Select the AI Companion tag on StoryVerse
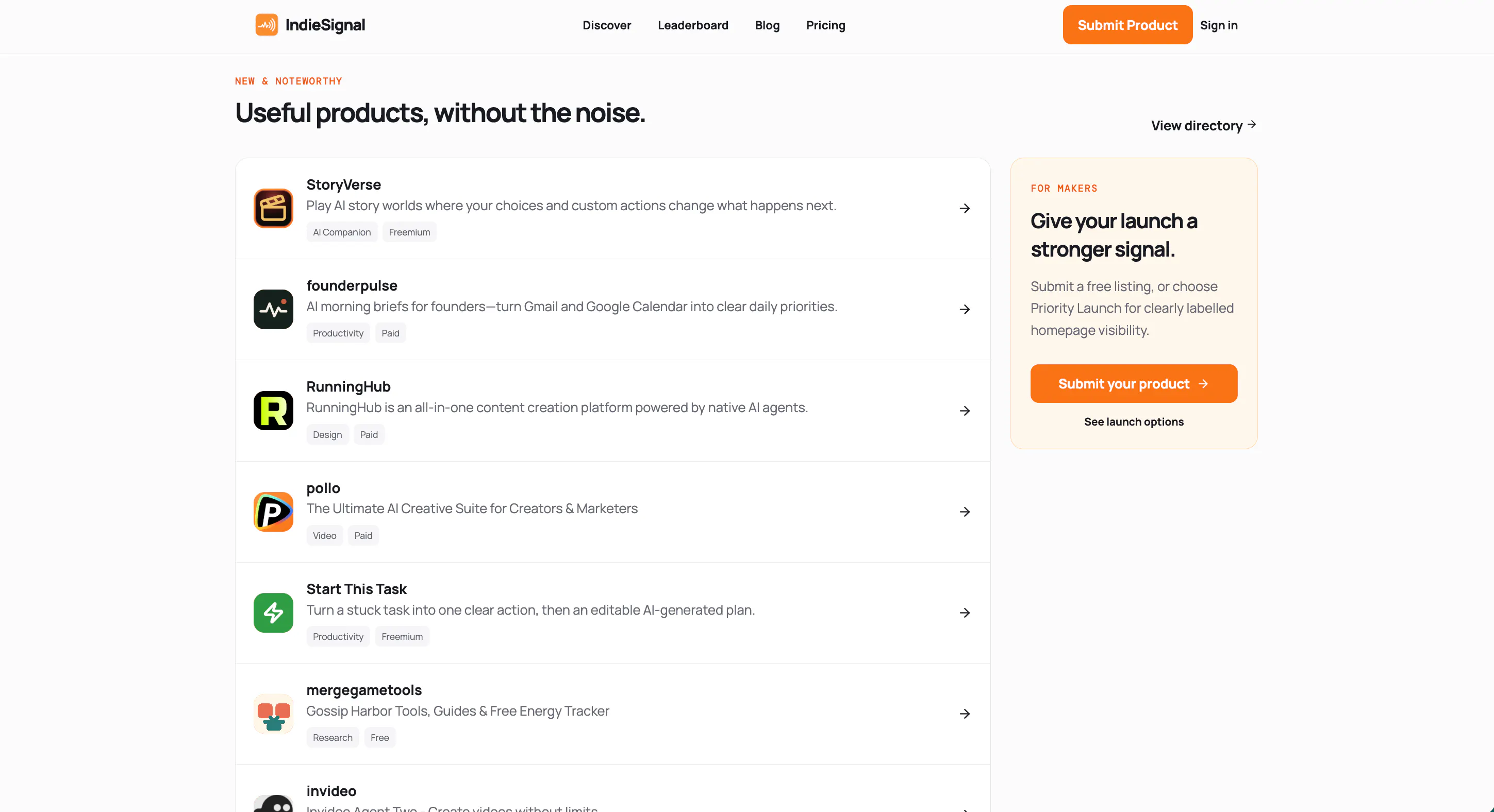The width and height of the screenshot is (1494, 812). 342,232
